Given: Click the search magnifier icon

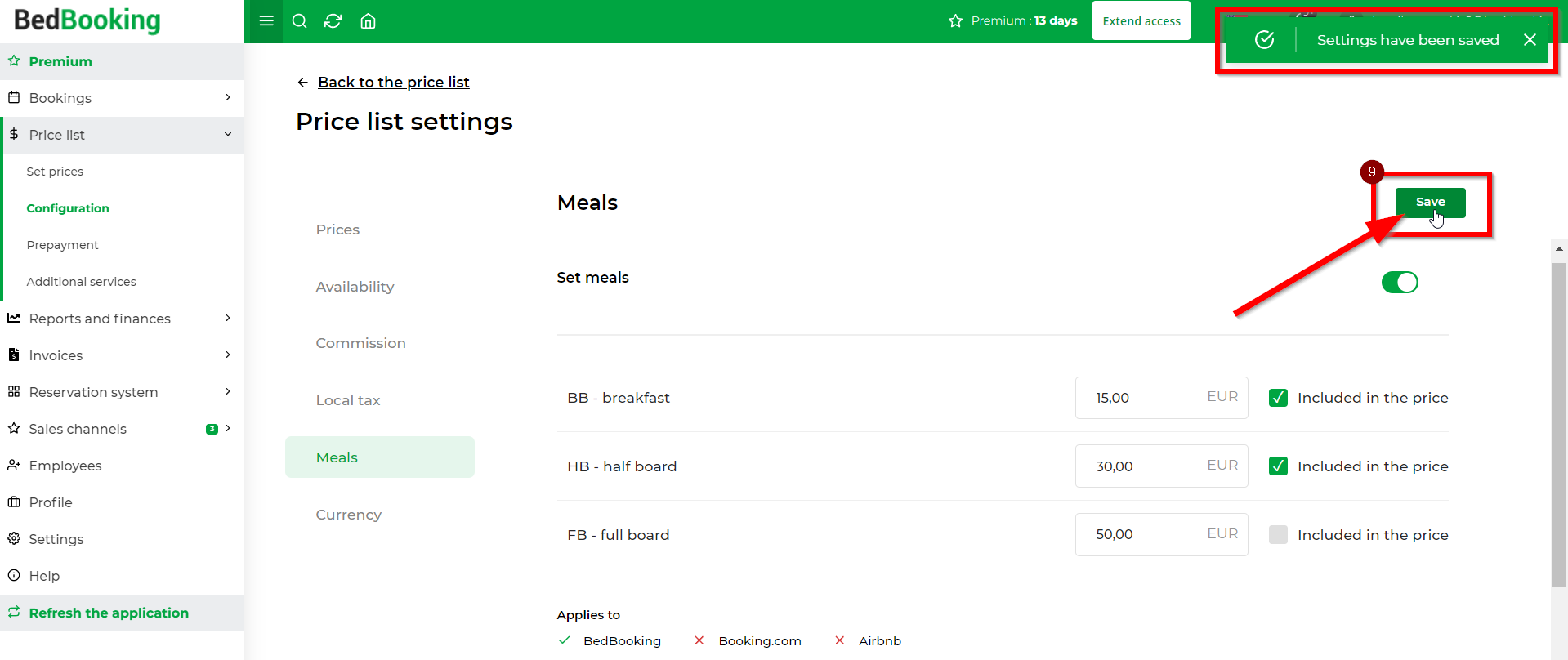Looking at the screenshot, I should (x=300, y=21).
